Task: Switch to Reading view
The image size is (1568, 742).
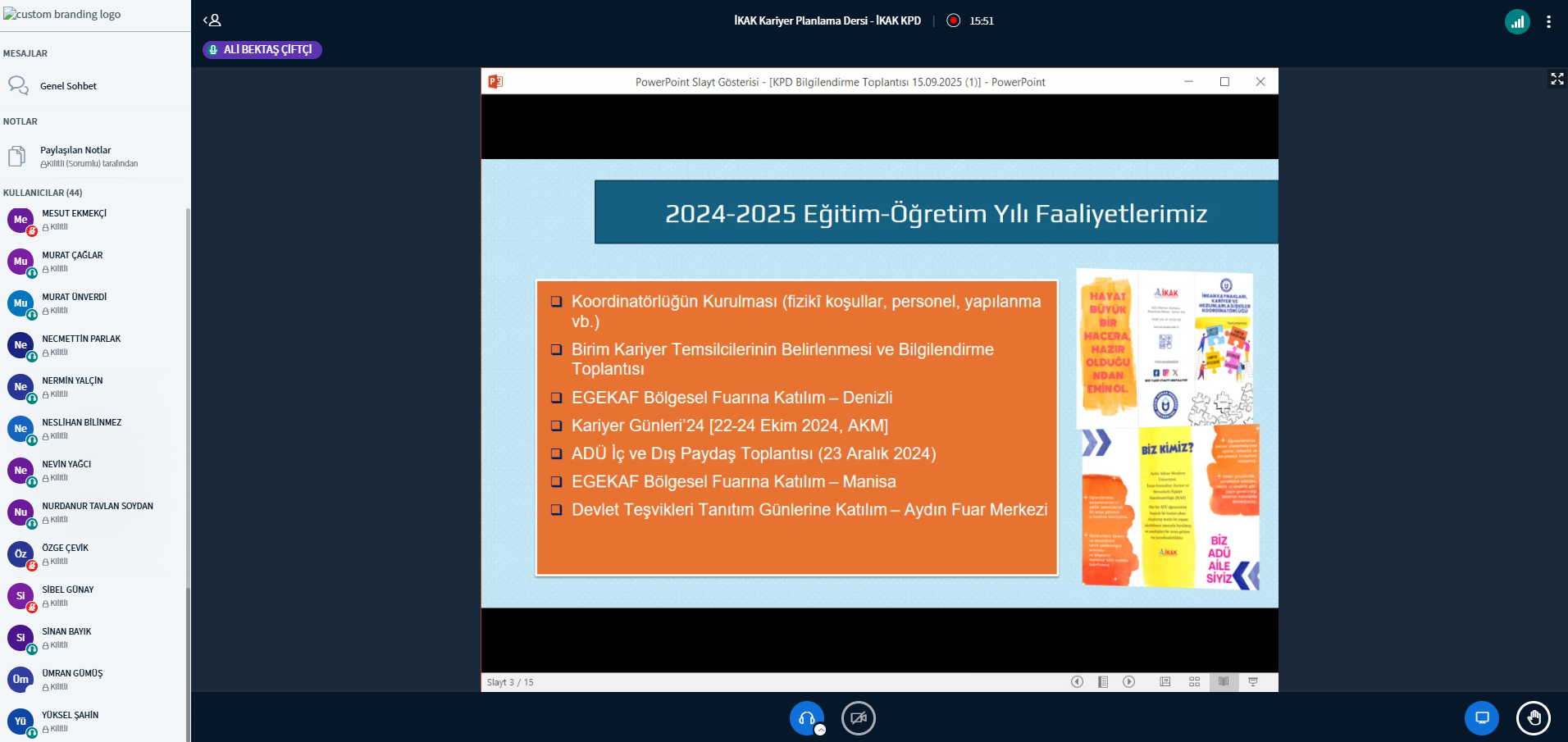Action: (x=1224, y=682)
